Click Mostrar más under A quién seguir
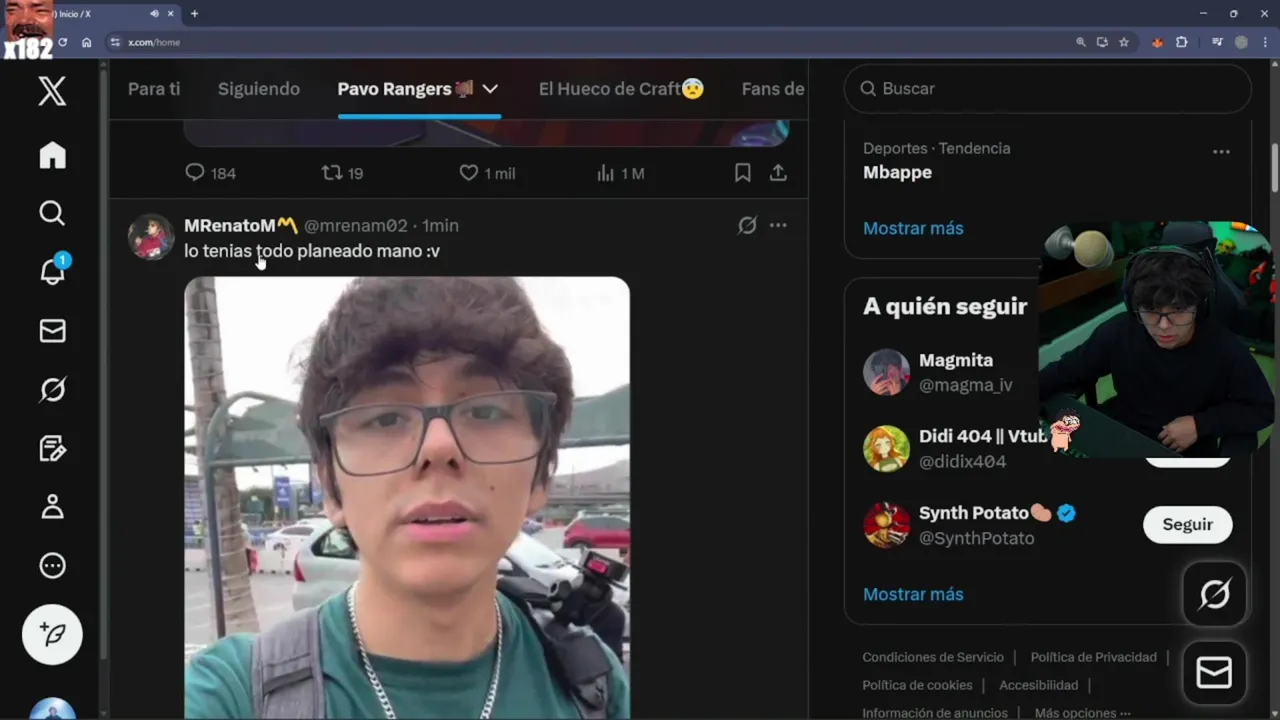Viewport: 1280px width, 720px height. 913,594
